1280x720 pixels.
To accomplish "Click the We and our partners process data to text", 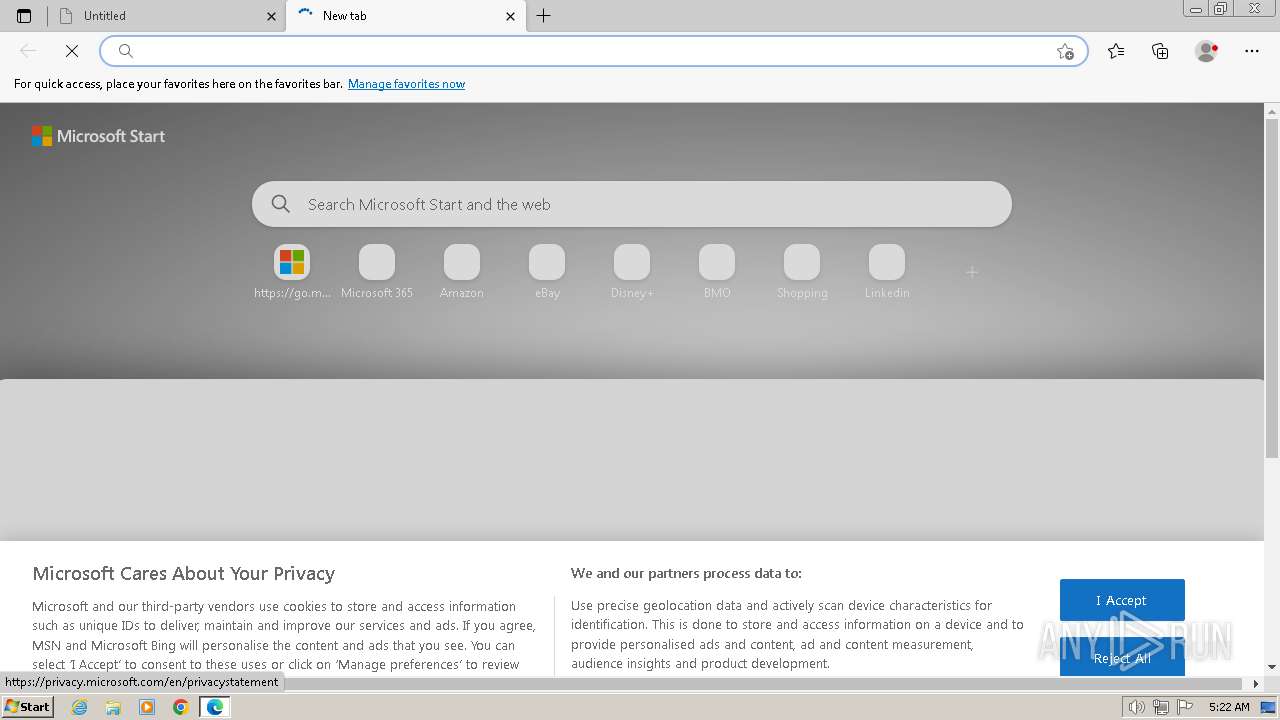I will tap(686, 574).
